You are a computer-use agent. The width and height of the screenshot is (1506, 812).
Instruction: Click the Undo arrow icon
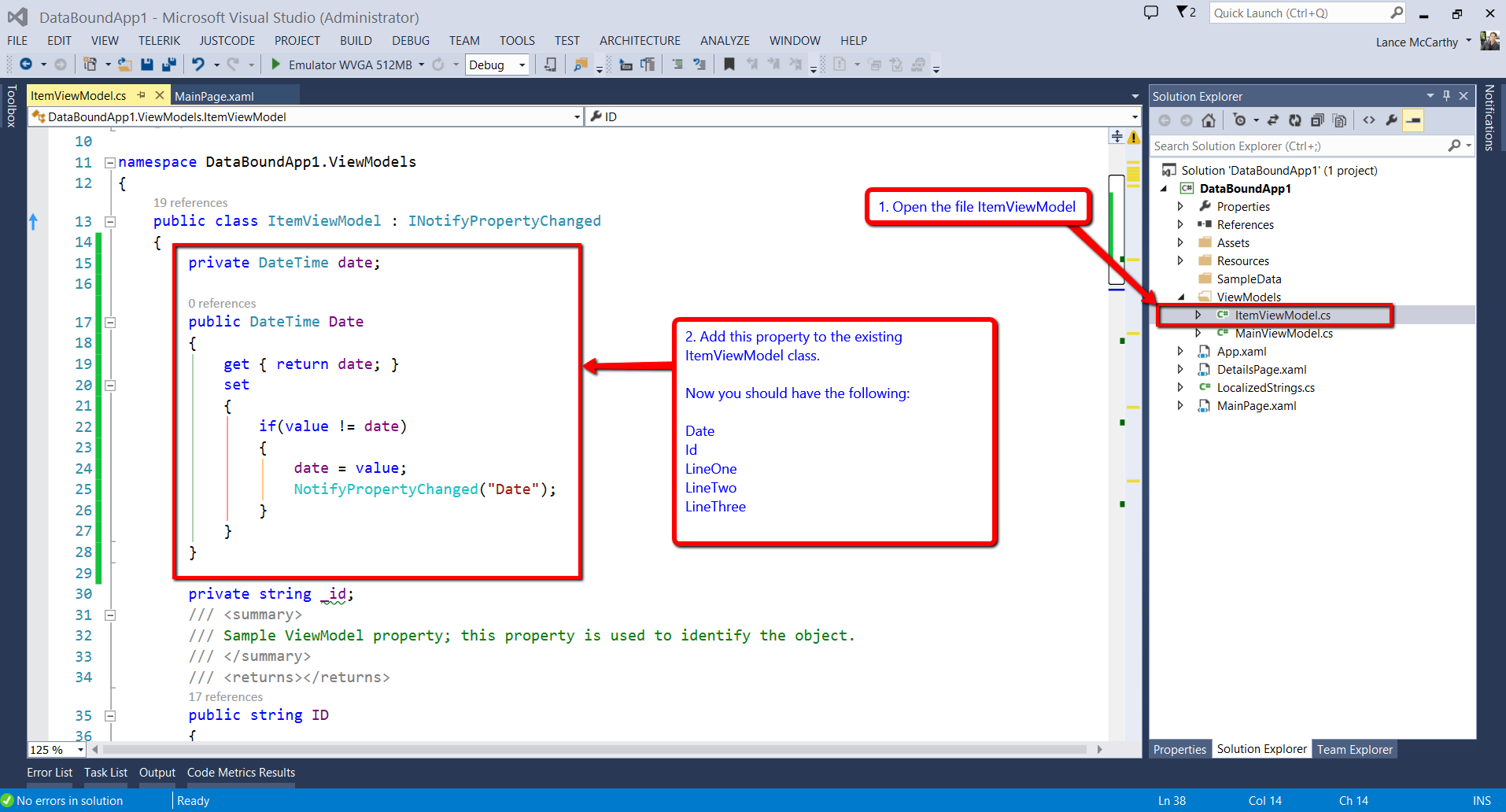(198, 65)
